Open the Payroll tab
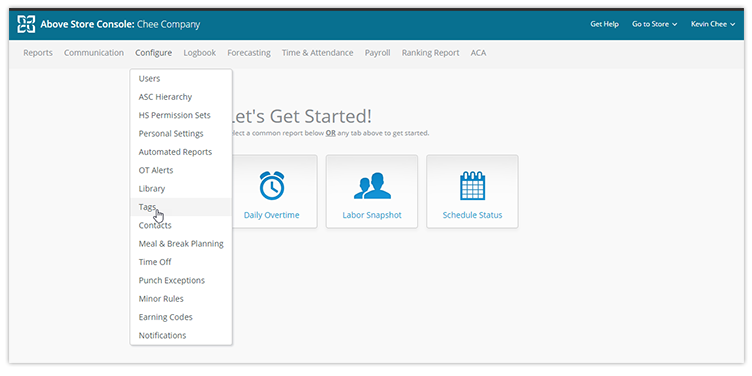The height and width of the screenshot is (376, 752). (377, 53)
